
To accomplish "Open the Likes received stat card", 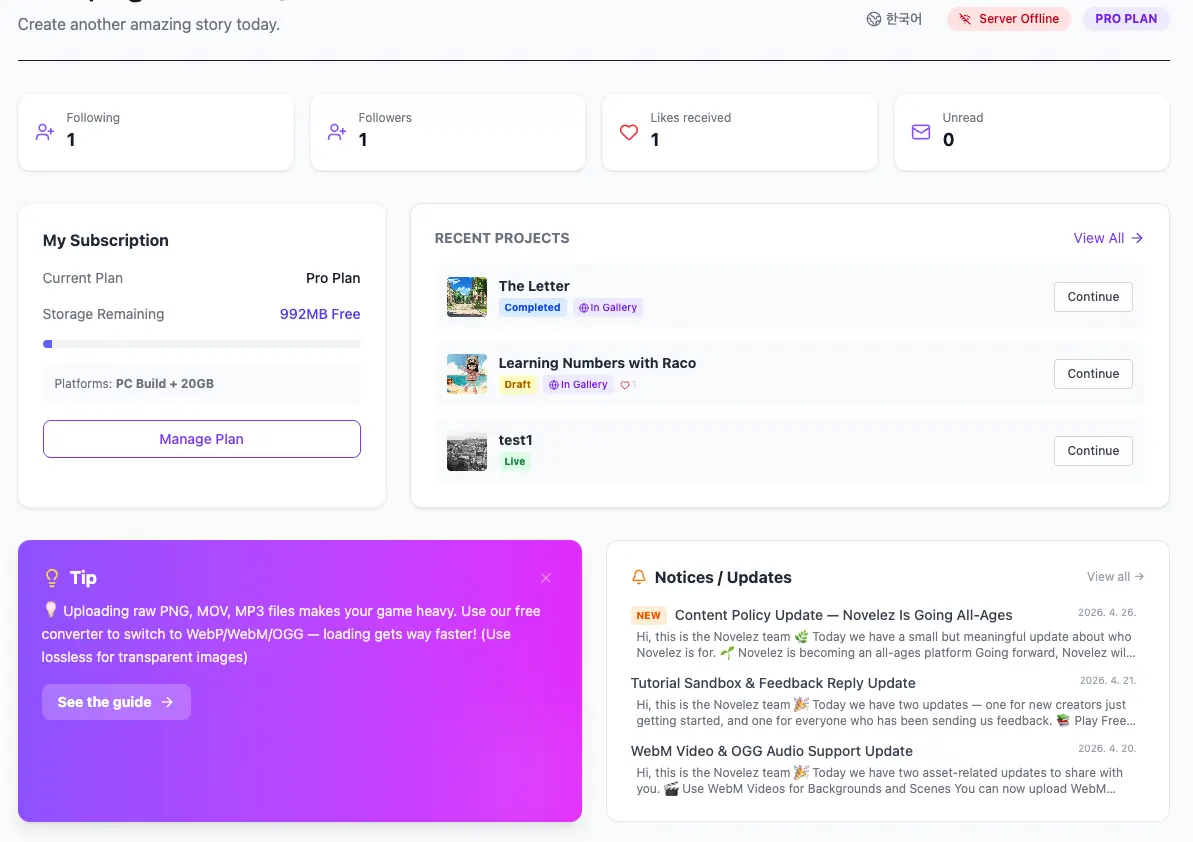I will click(740, 132).
